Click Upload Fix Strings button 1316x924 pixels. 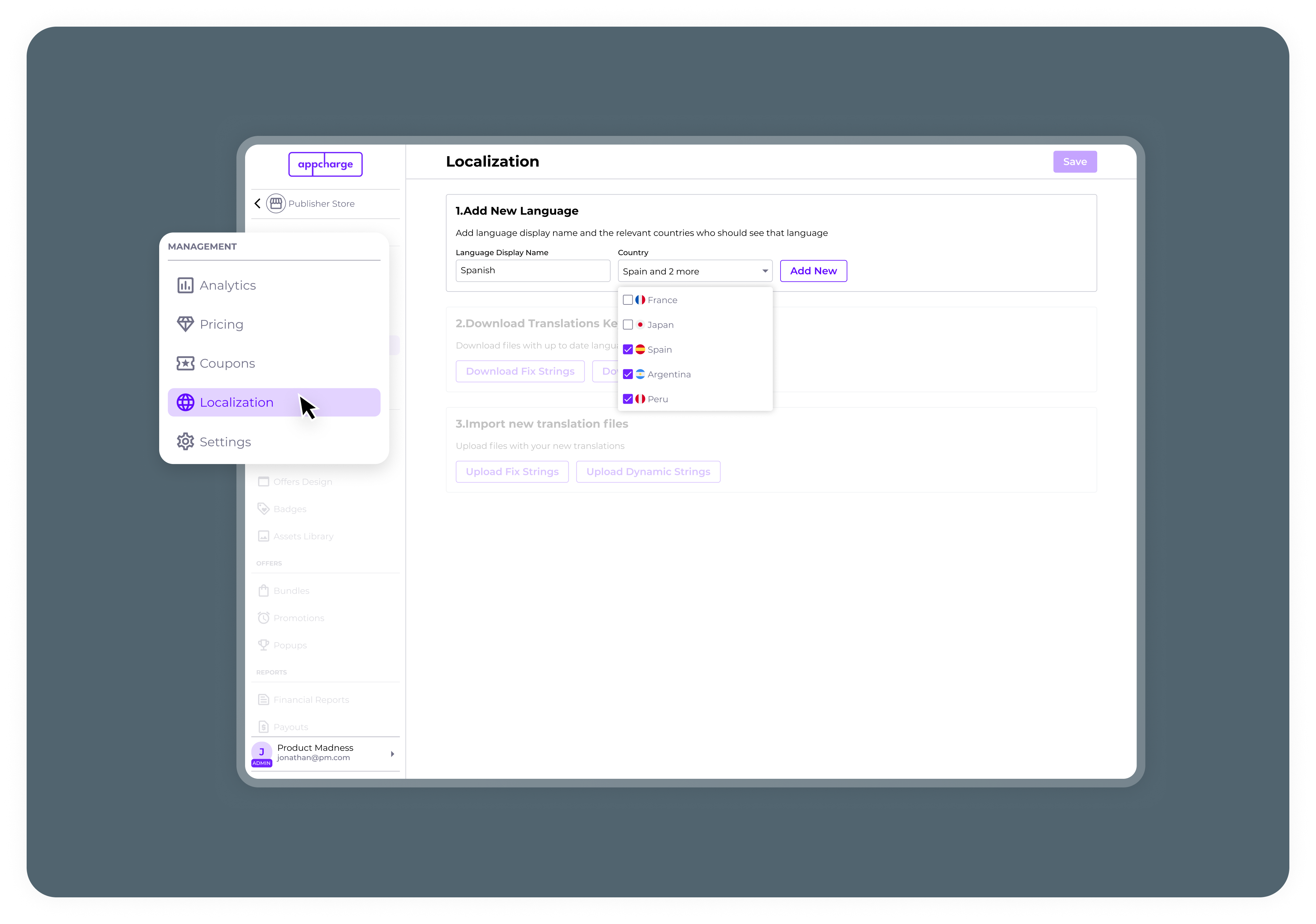512,472
